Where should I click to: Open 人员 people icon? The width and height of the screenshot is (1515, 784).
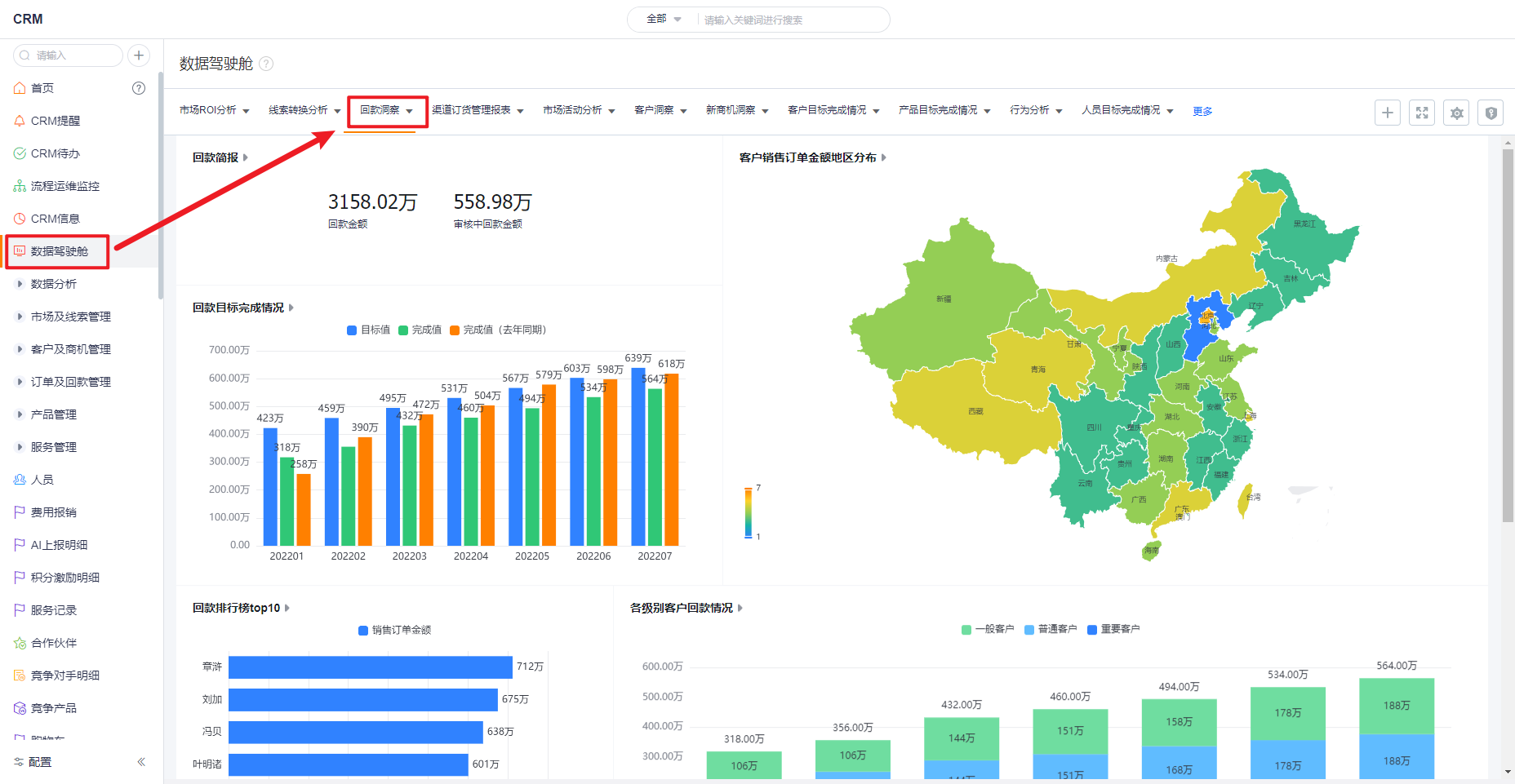tap(20, 480)
